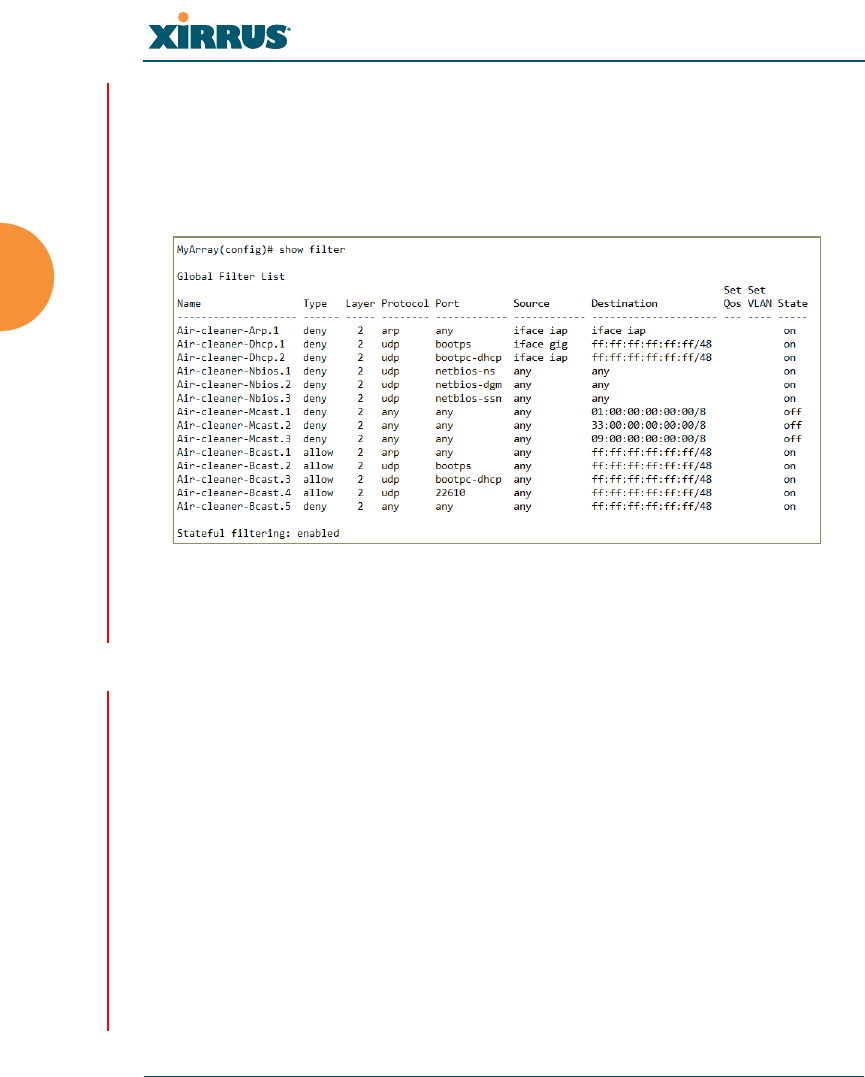Screen dimensions: 865x1077
Task: Click the '33:00:00:00:00:00/8' destination address
Action: coord(649,425)
